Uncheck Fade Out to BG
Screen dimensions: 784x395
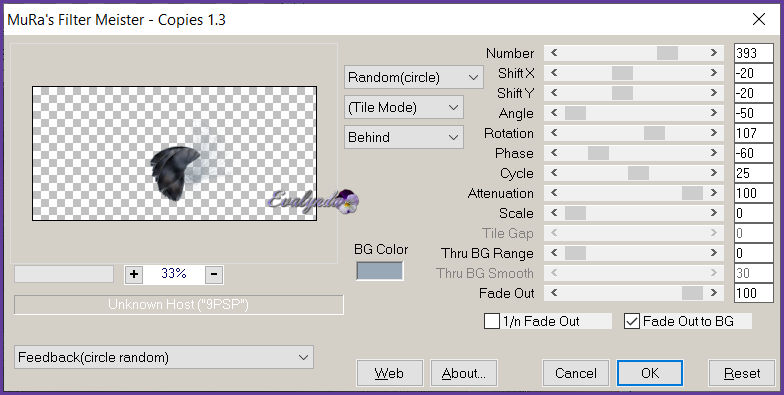pos(632,321)
